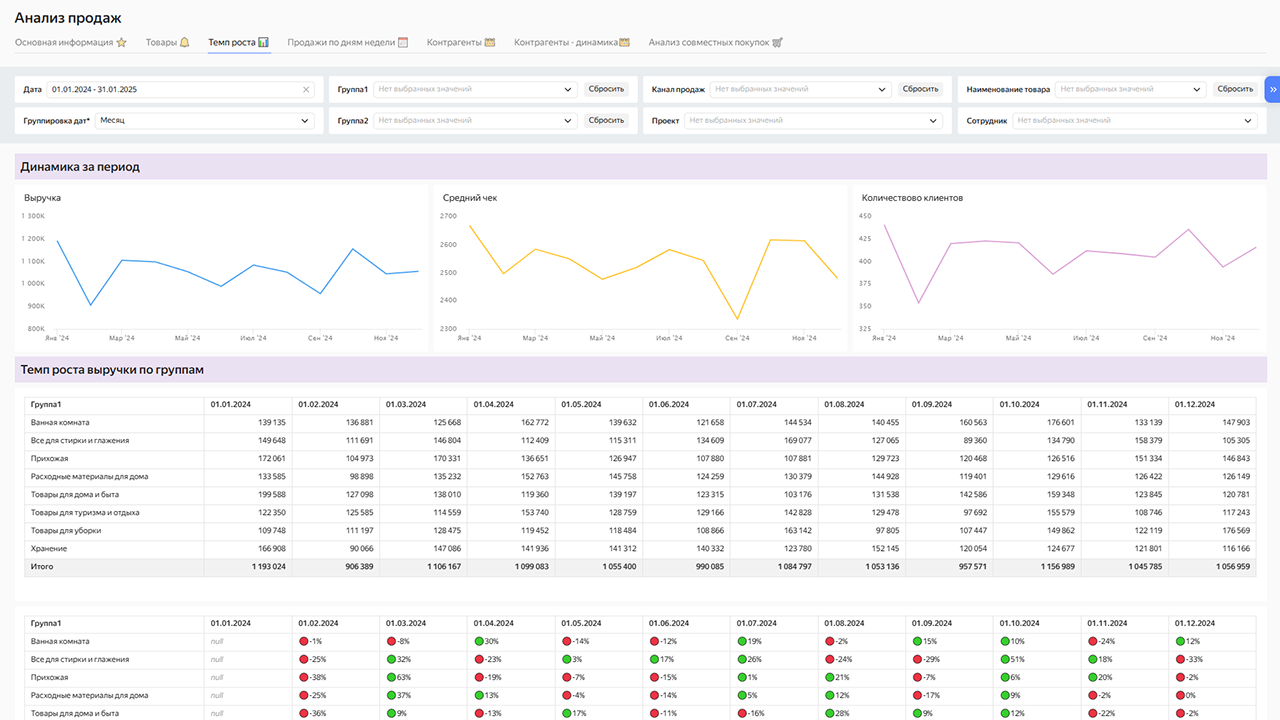Click the red indicator for Прихожая -38%

[x=303, y=678]
